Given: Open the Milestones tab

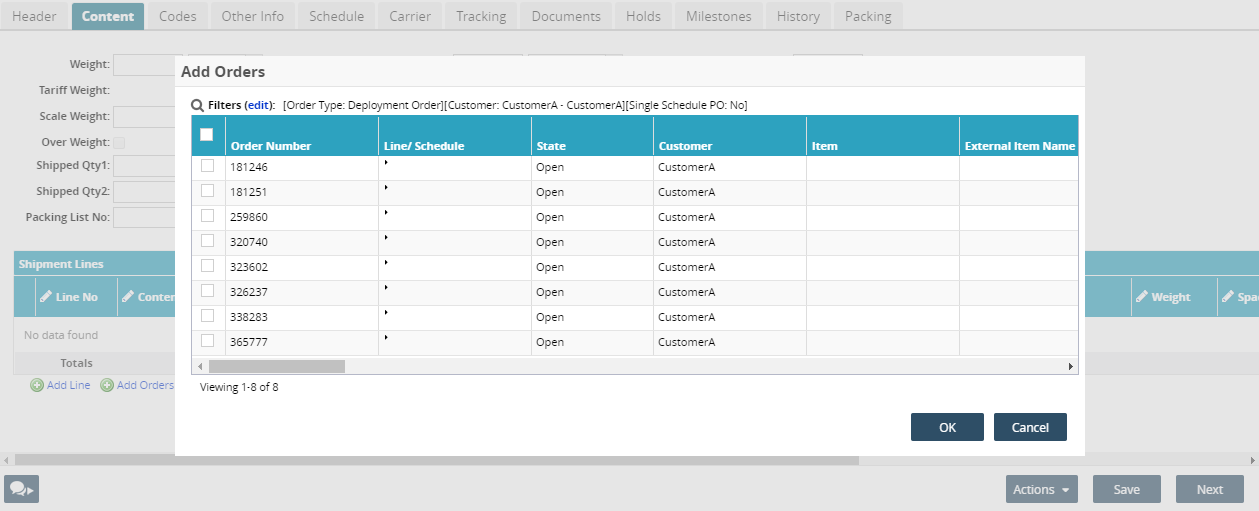Looking at the screenshot, I should click(719, 16).
